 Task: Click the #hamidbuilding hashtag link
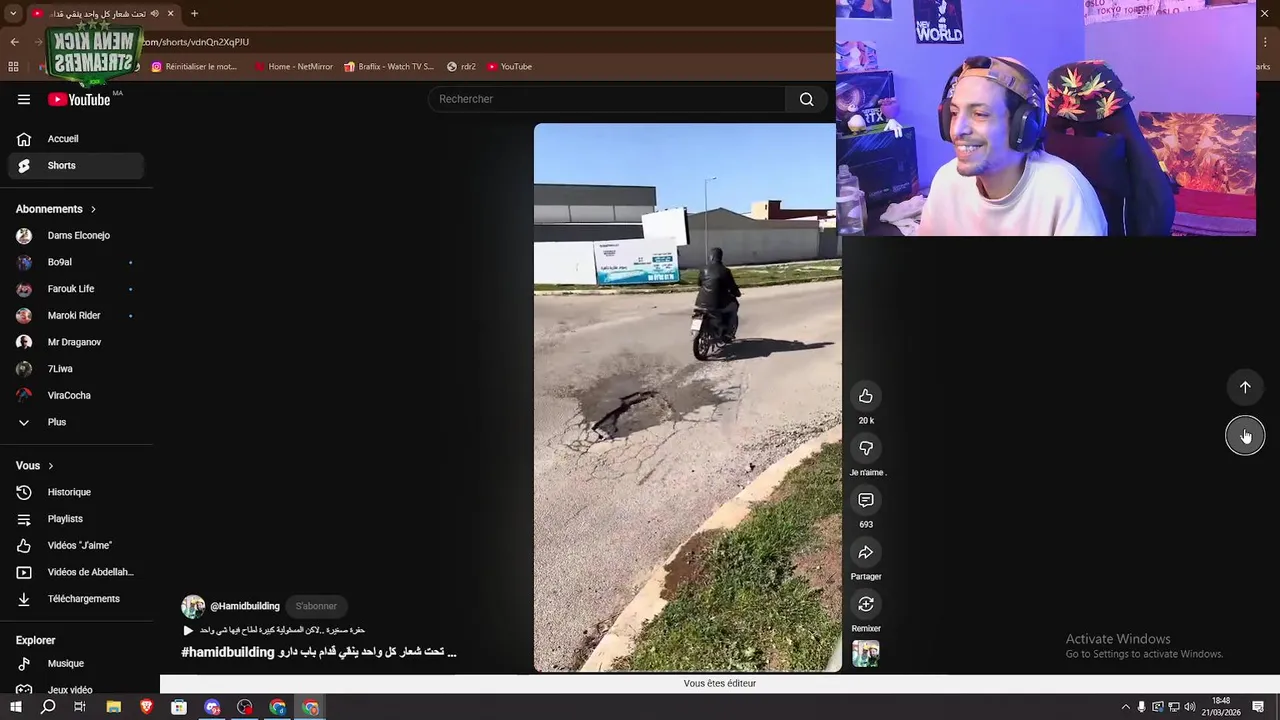pyautogui.click(x=228, y=652)
